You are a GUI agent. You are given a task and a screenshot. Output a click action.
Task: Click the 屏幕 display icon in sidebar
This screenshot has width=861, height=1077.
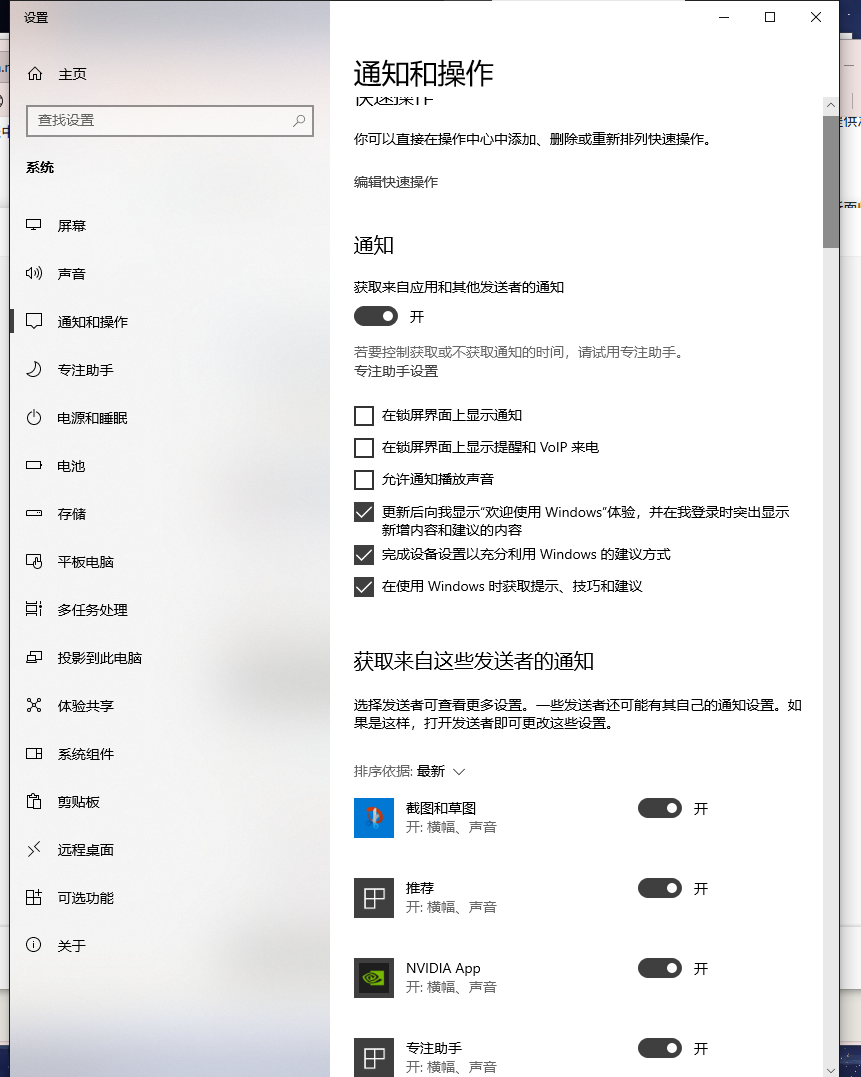[x=34, y=225]
